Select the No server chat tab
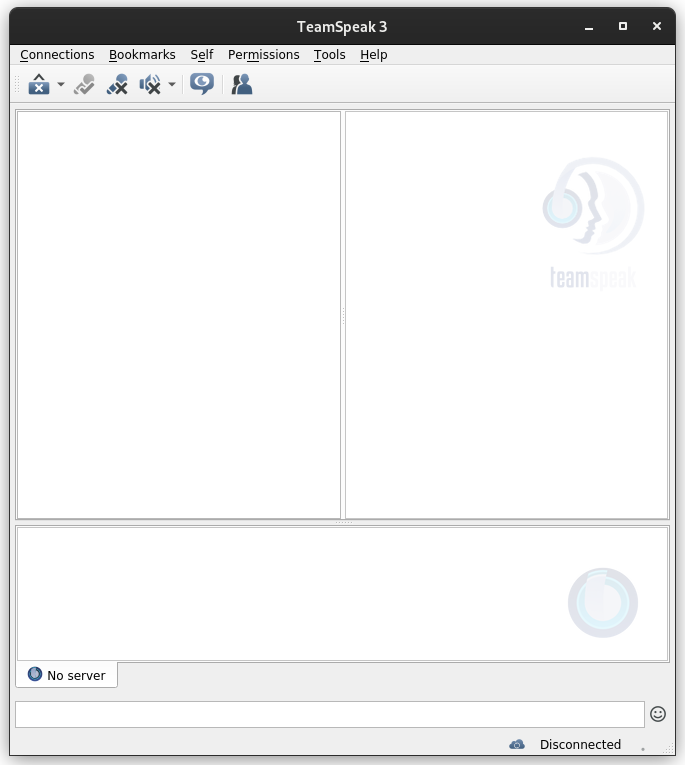The height and width of the screenshot is (765, 685). tap(66, 675)
